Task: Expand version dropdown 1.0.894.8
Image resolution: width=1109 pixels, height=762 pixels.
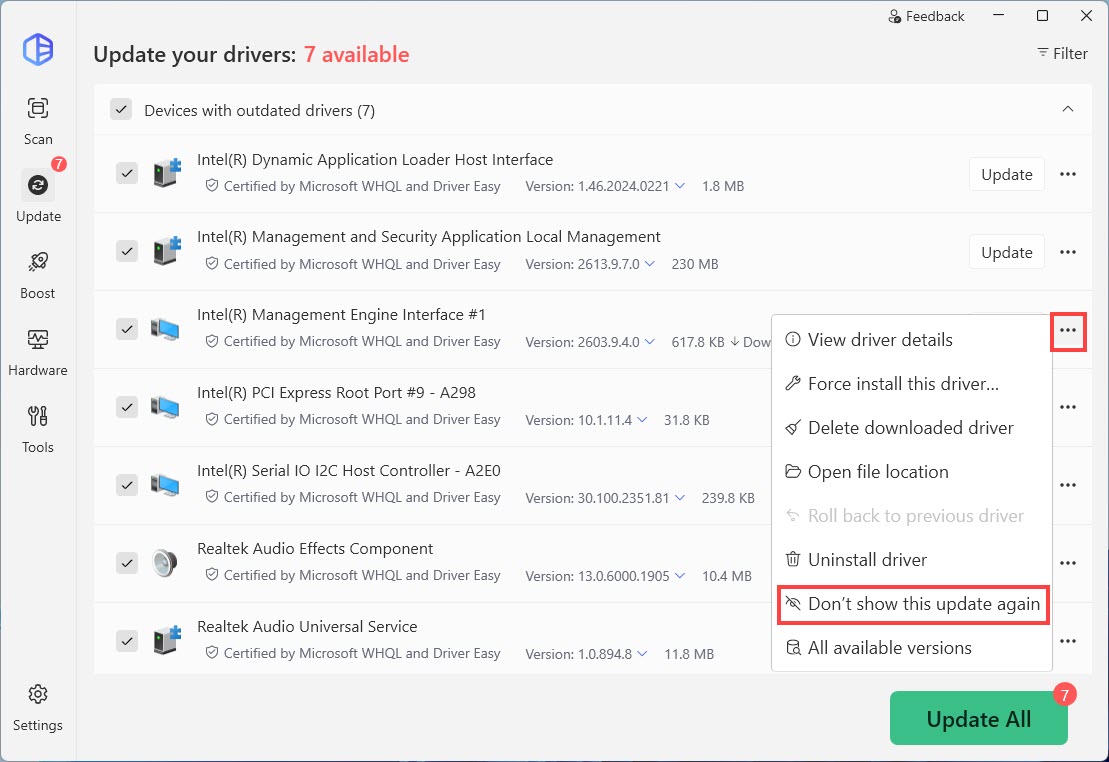Action: (642, 653)
